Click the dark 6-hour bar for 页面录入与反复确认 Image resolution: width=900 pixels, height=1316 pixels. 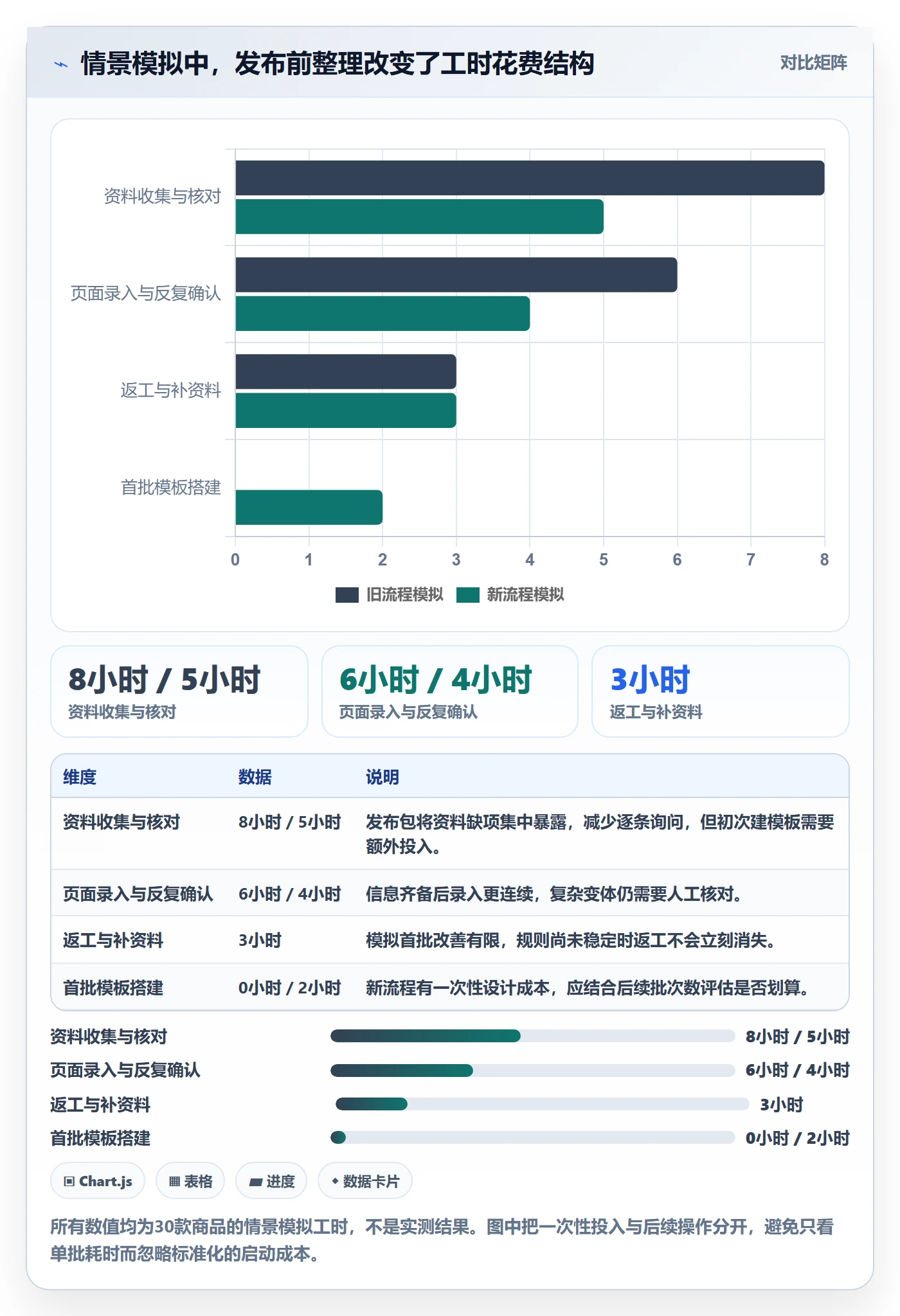pyautogui.click(x=456, y=275)
